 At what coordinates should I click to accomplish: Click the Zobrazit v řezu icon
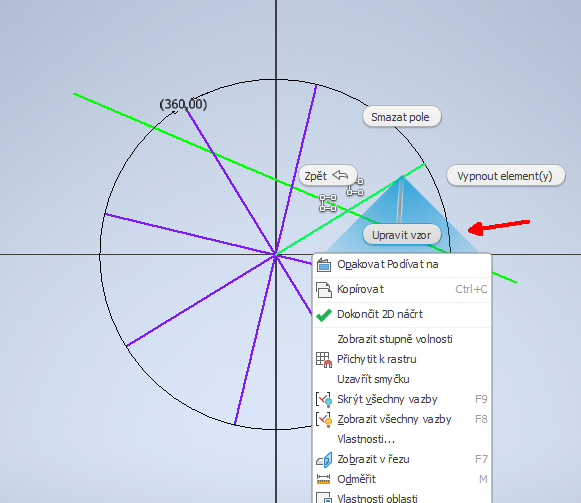pos(323,460)
